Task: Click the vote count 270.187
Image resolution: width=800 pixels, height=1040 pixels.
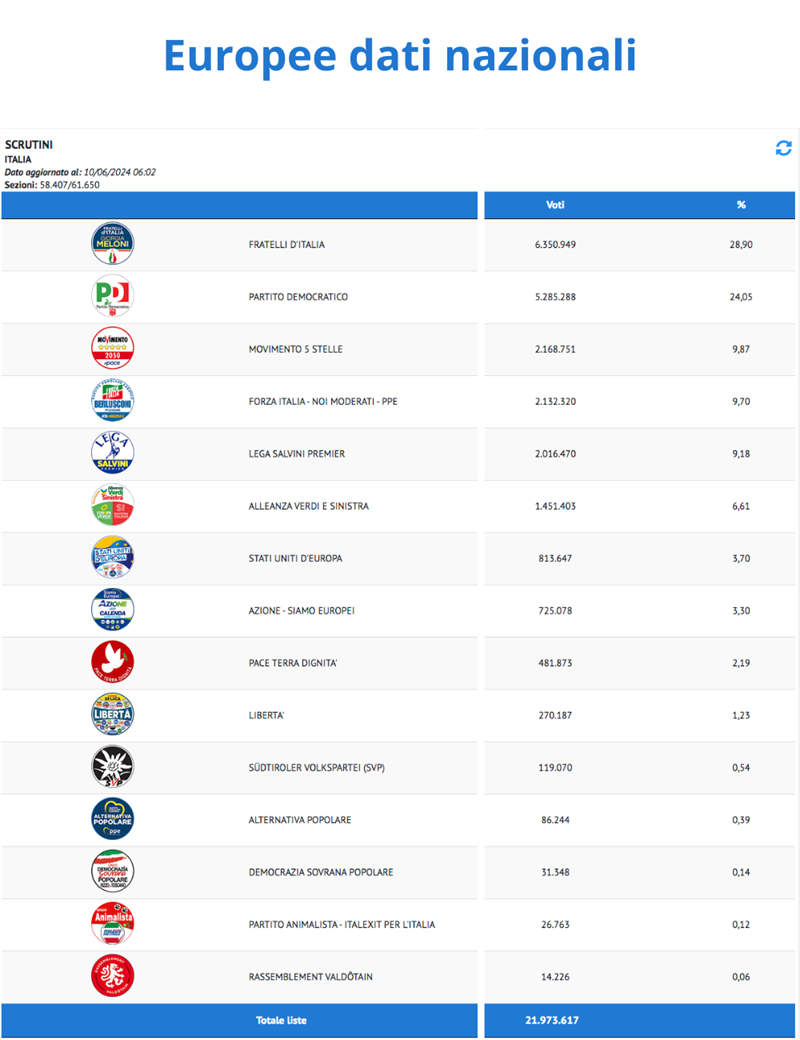Action: [555, 716]
